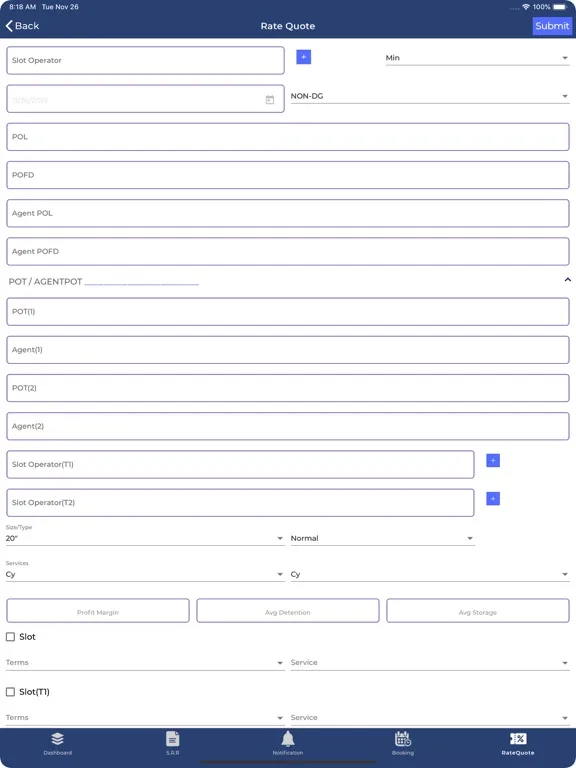
Task: Go Back to previous screen
Action: point(22,26)
